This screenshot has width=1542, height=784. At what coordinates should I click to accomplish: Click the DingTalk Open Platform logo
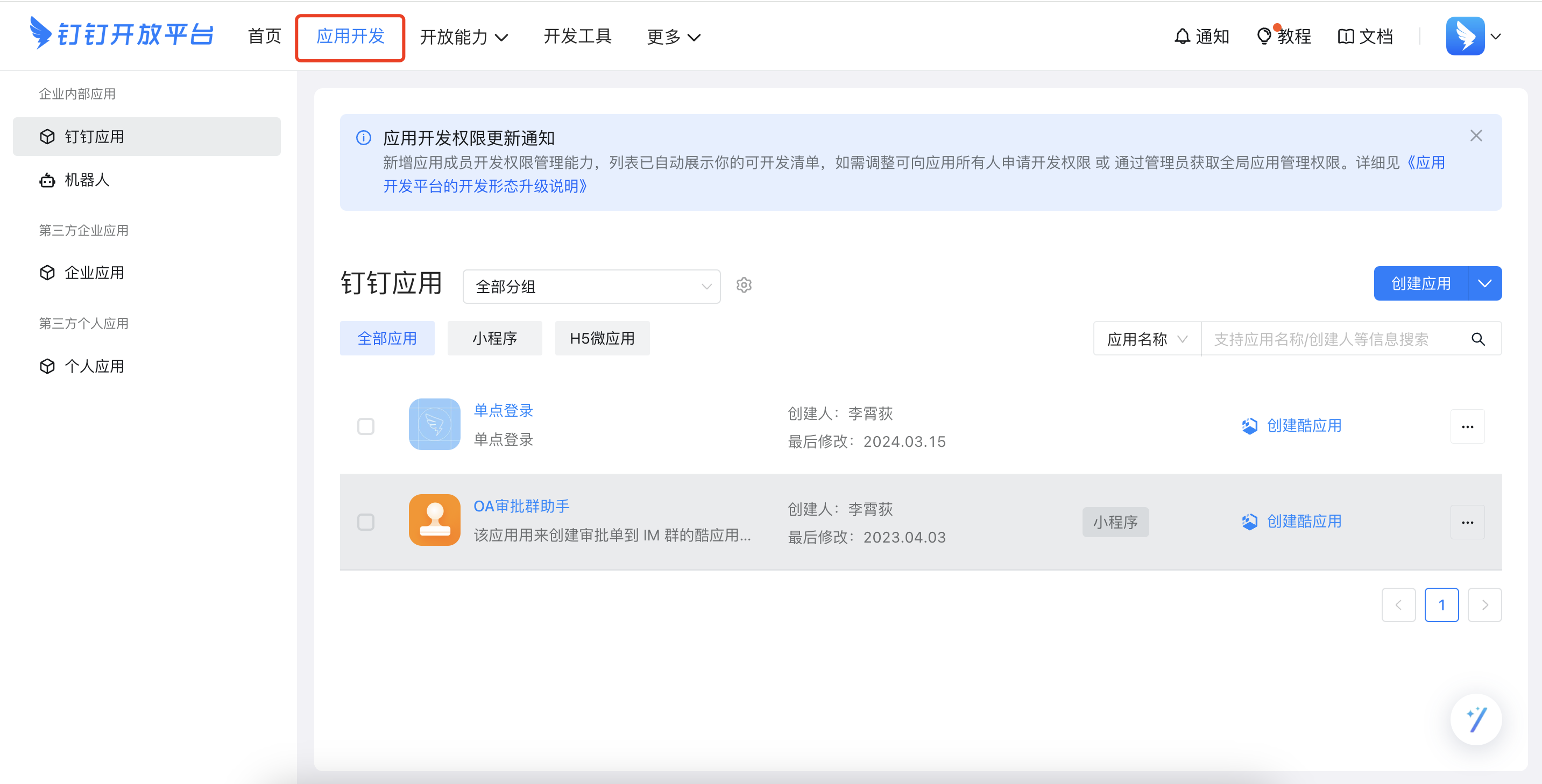pyautogui.click(x=122, y=34)
